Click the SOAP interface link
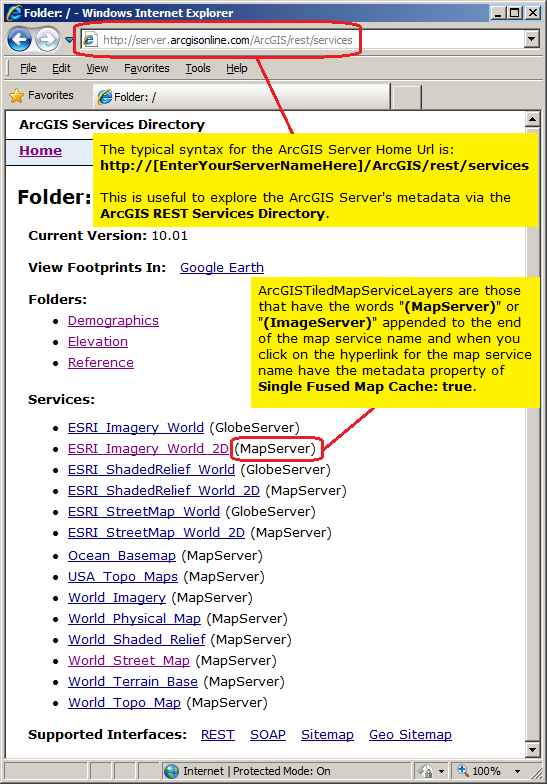This screenshot has height=784, width=547. pos(268,734)
